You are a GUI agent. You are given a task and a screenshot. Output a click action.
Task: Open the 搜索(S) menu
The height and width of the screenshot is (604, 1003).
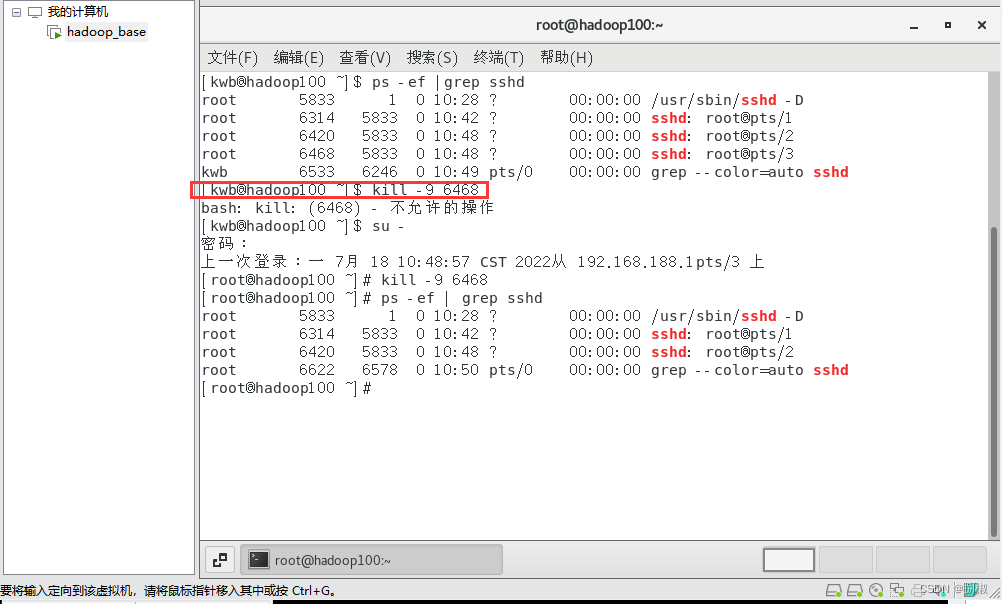pos(432,58)
